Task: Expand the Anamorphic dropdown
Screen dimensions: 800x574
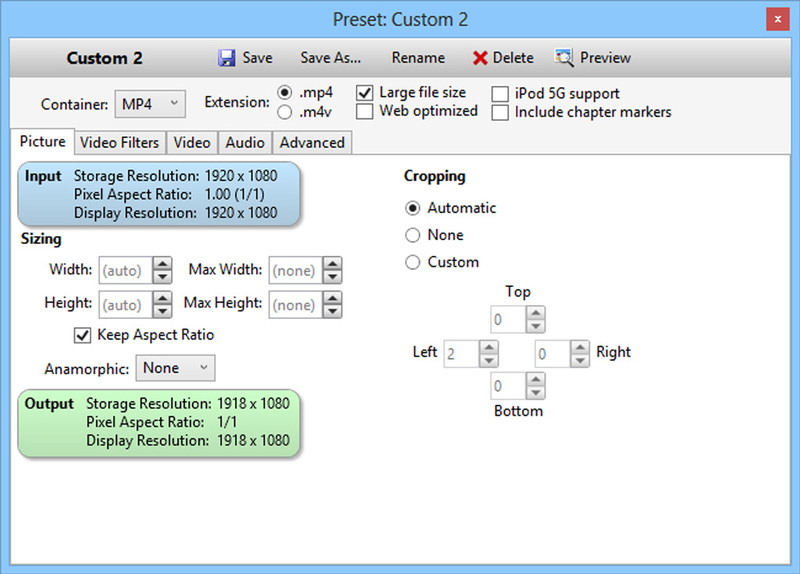Action: [x=175, y=368]
